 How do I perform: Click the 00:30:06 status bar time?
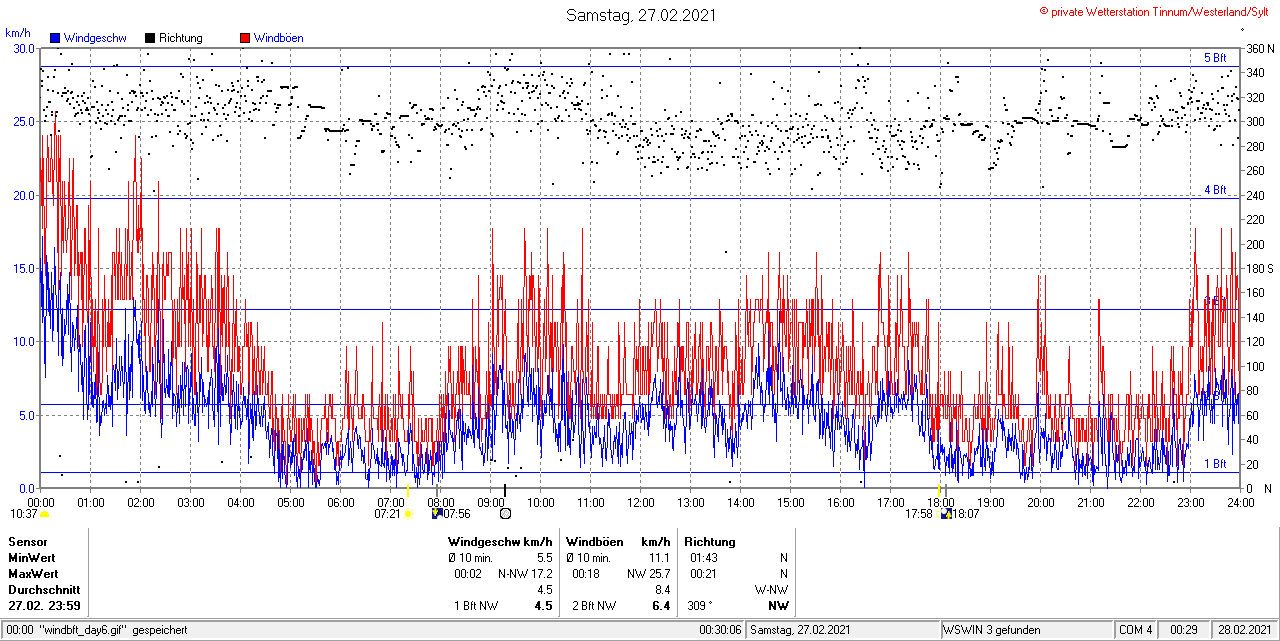point(721,630)
